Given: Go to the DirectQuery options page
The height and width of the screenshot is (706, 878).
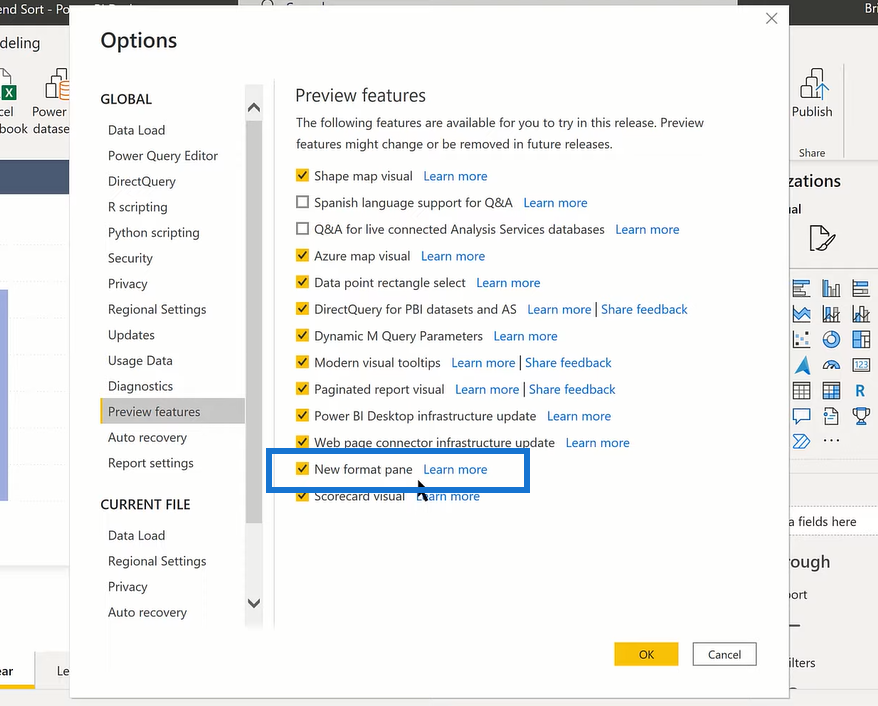Looking at the screenshot, I should click(x=142, y=181).
